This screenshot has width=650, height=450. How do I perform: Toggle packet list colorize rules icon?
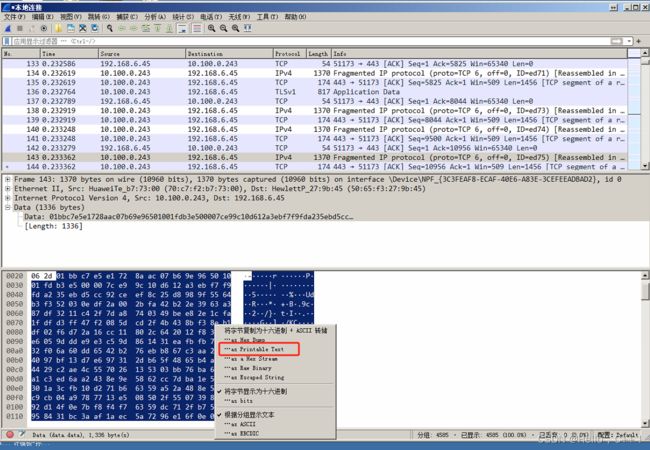point(197,28)
